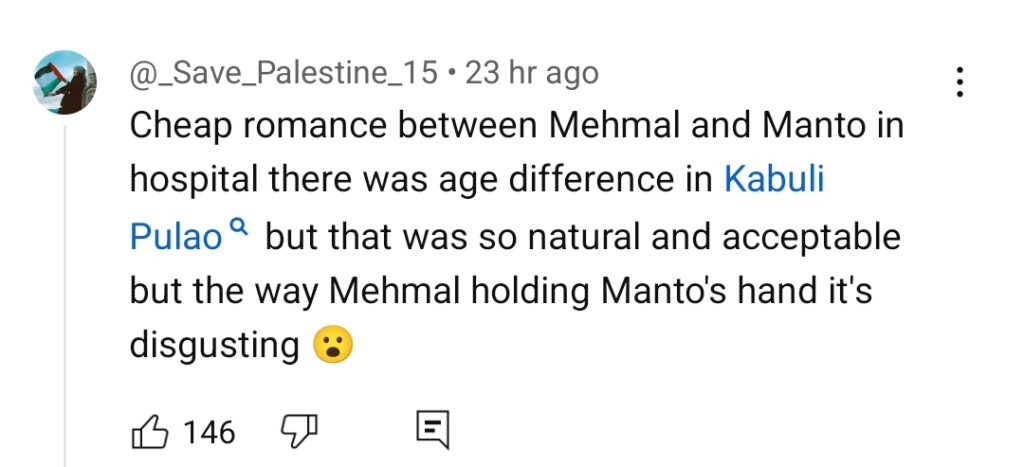Open the commenter's profile picture
The width and height of the screenshot is (1024, 467).
point(65,82)
